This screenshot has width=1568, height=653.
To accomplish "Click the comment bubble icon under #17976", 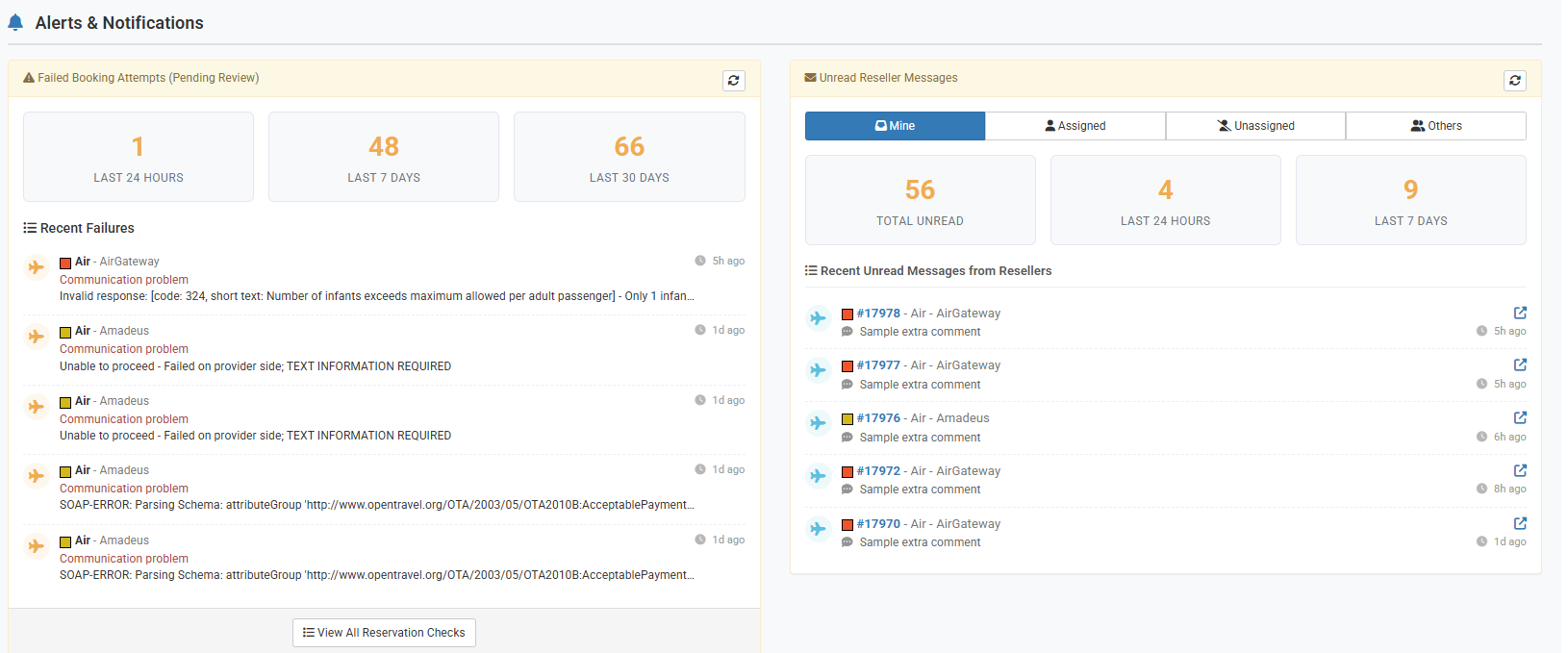I will tap(847, 438).
